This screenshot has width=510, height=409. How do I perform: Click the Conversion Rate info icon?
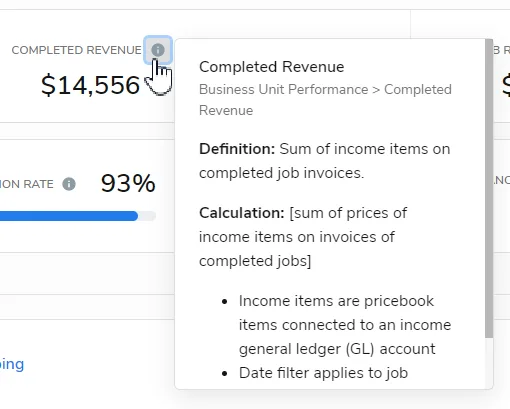coord(69,184)
